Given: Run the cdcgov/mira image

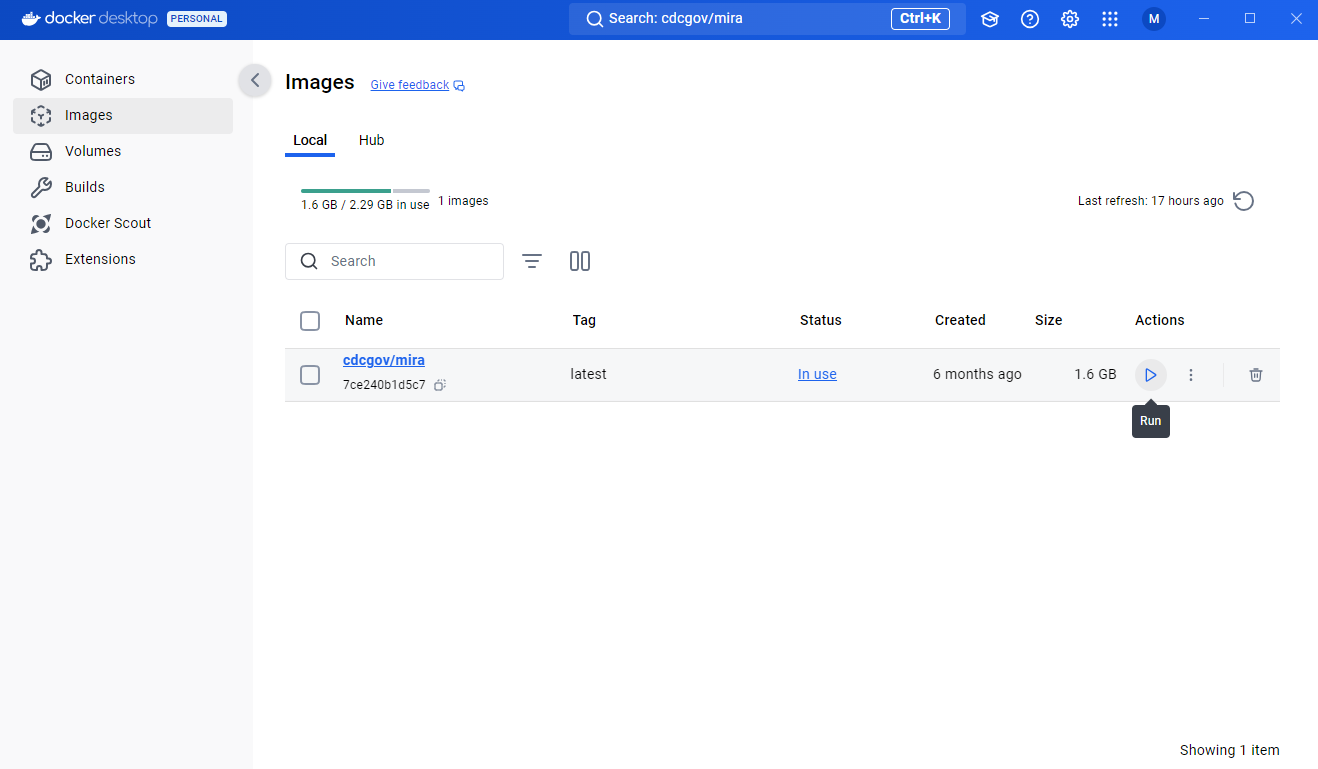Looking at the screenshot, I should click(x=1151, y=375).
